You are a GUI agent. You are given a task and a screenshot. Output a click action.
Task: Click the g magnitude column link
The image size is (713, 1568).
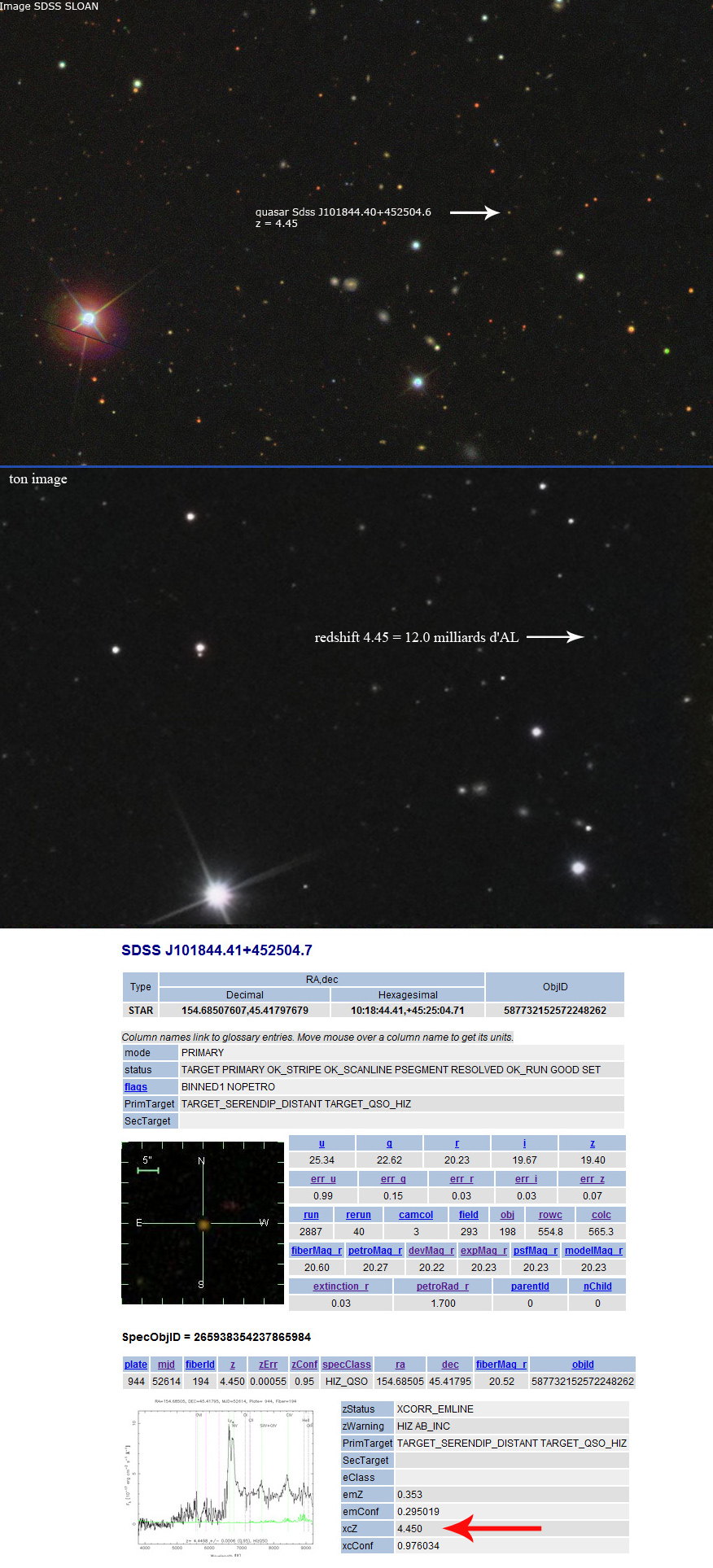pyautogui.click(x=389, y=1143)
